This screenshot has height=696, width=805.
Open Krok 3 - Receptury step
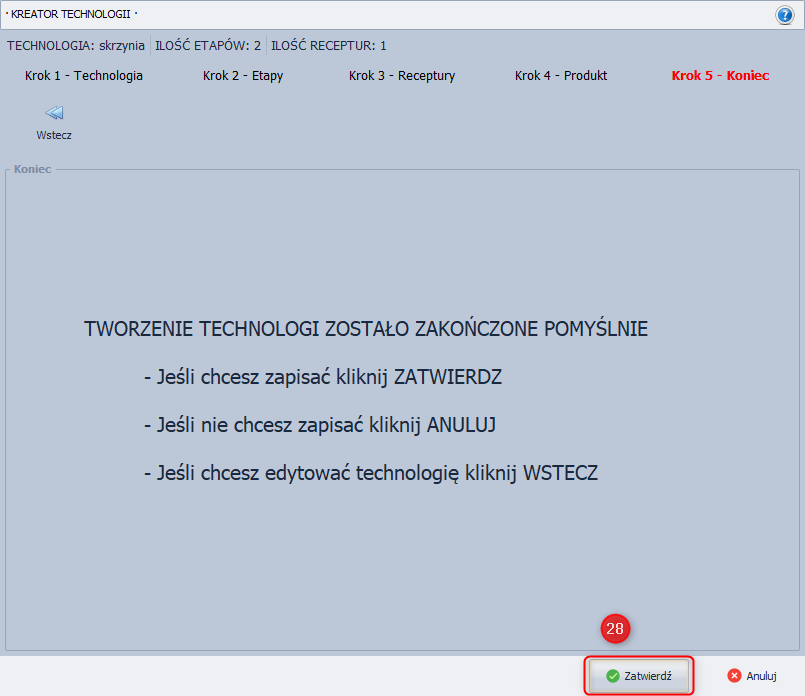point(402,76)
